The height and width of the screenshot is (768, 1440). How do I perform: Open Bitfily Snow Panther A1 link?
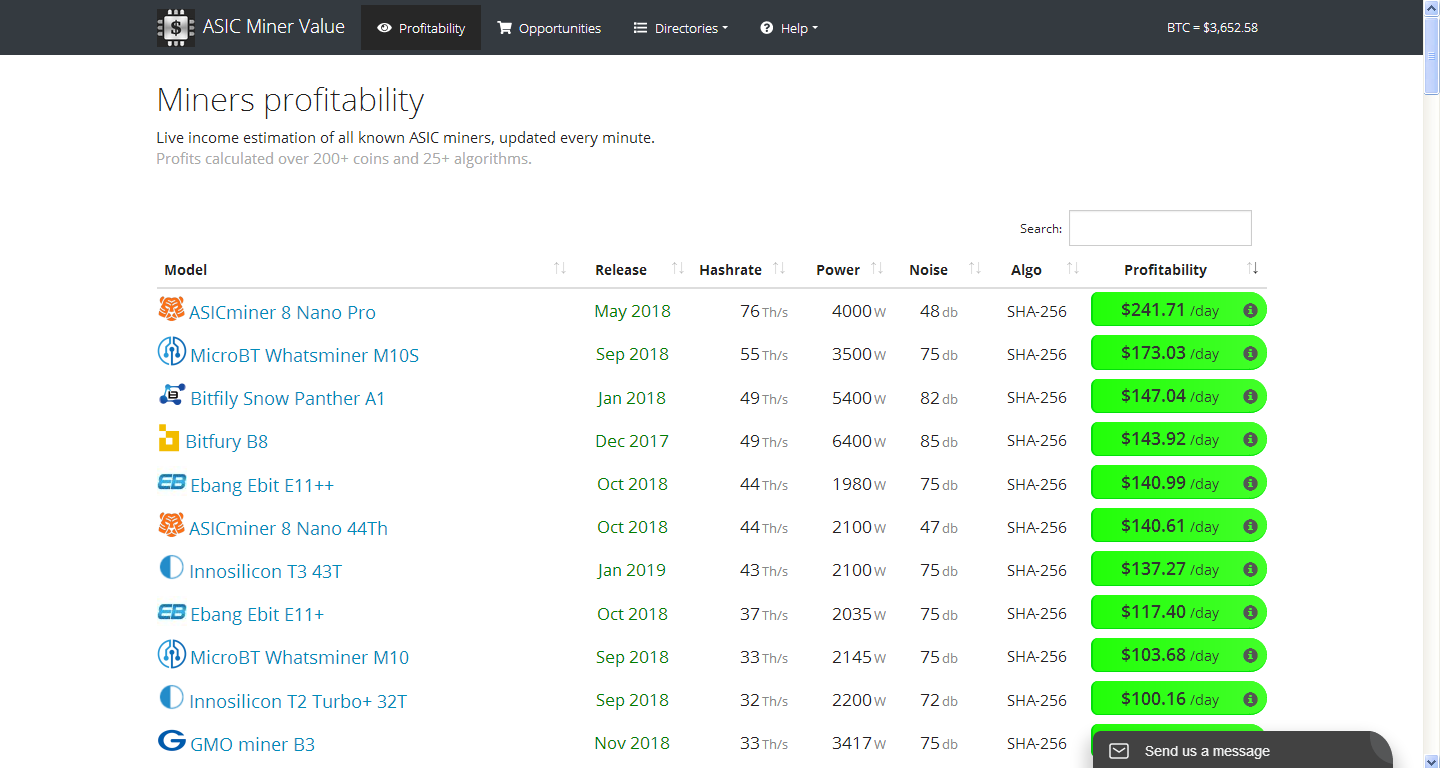(x=288, y=398)
